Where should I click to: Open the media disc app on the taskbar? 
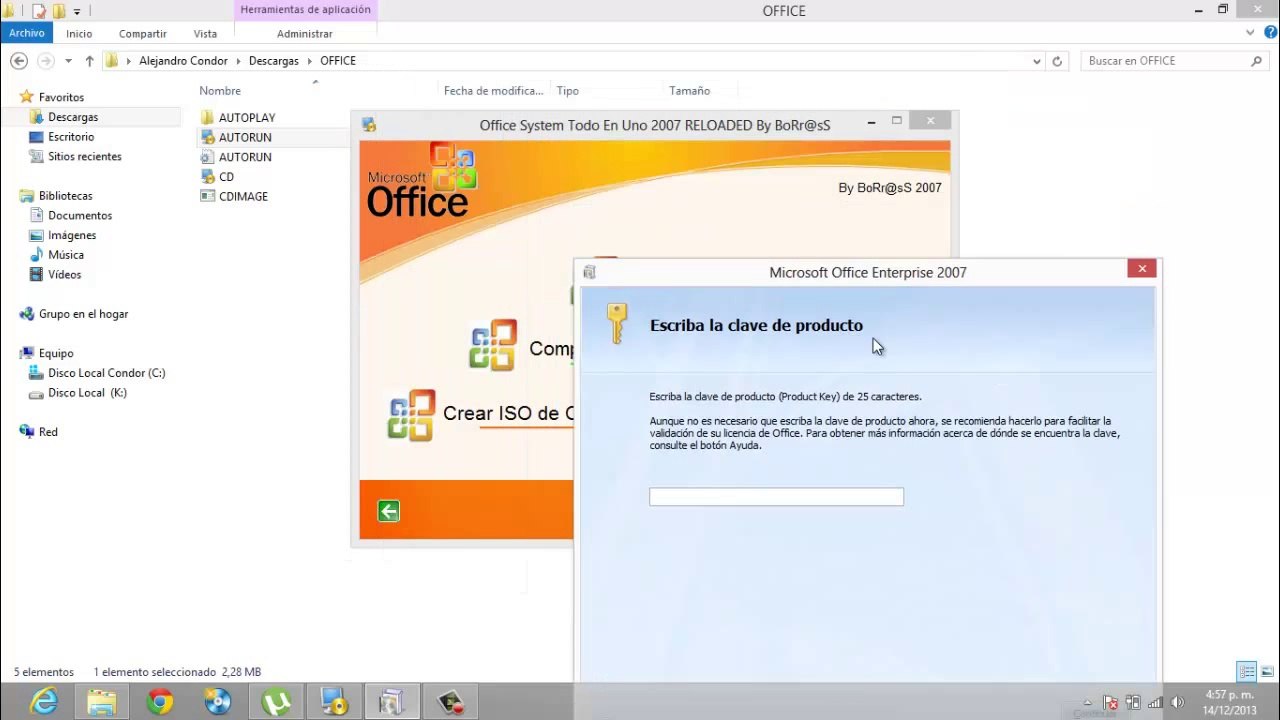(218, 702)
